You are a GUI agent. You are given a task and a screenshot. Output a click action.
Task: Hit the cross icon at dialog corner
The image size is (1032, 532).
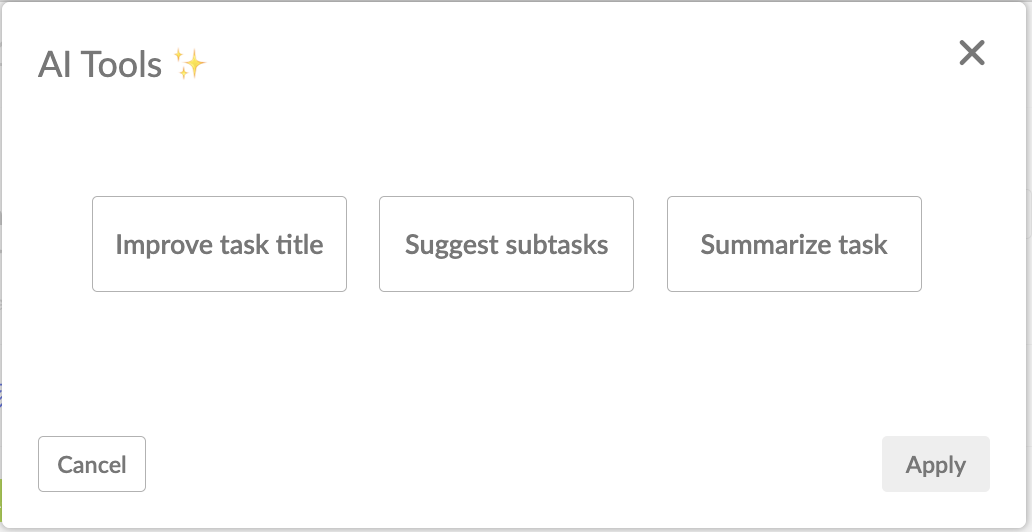pyautogui.click(x=972, y=53)
